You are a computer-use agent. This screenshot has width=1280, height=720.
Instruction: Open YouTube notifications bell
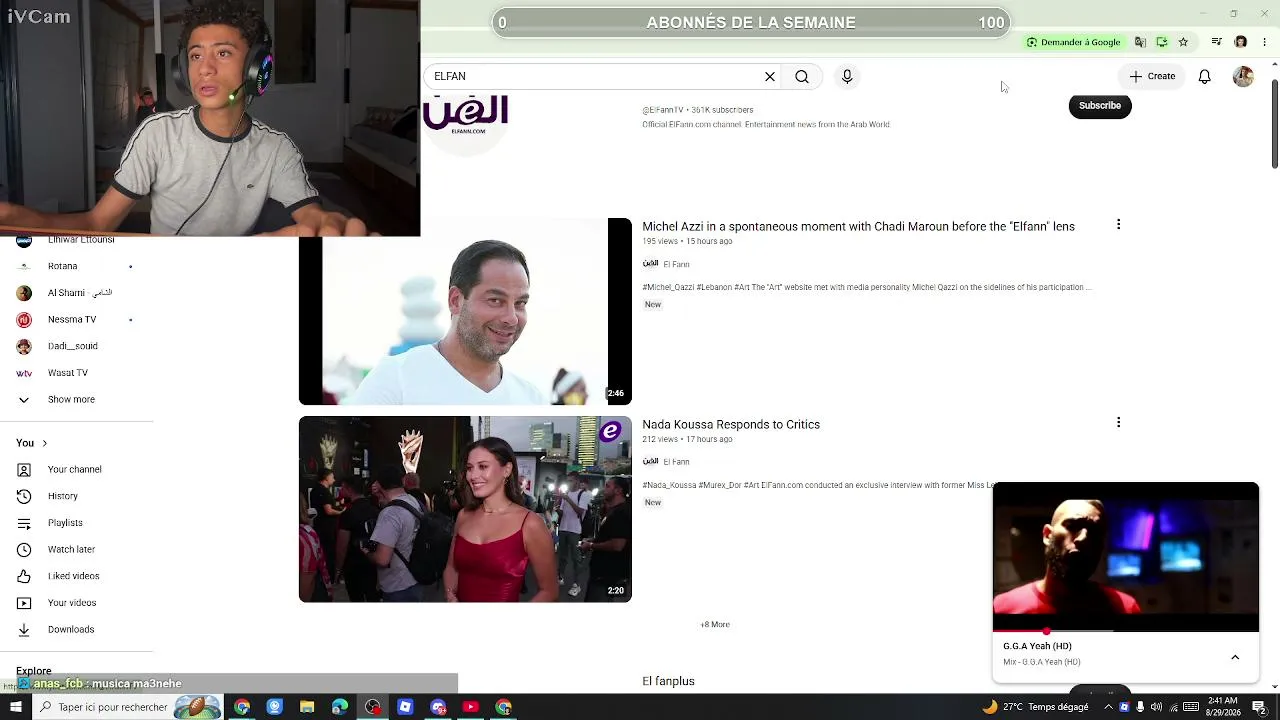point(1205,77)
